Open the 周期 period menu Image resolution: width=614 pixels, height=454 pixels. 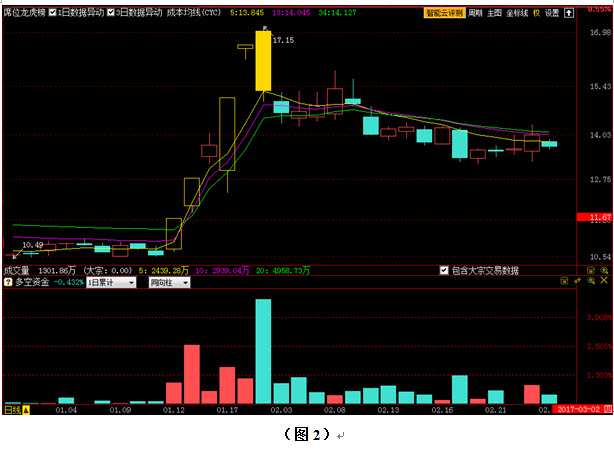click(476, 14)
